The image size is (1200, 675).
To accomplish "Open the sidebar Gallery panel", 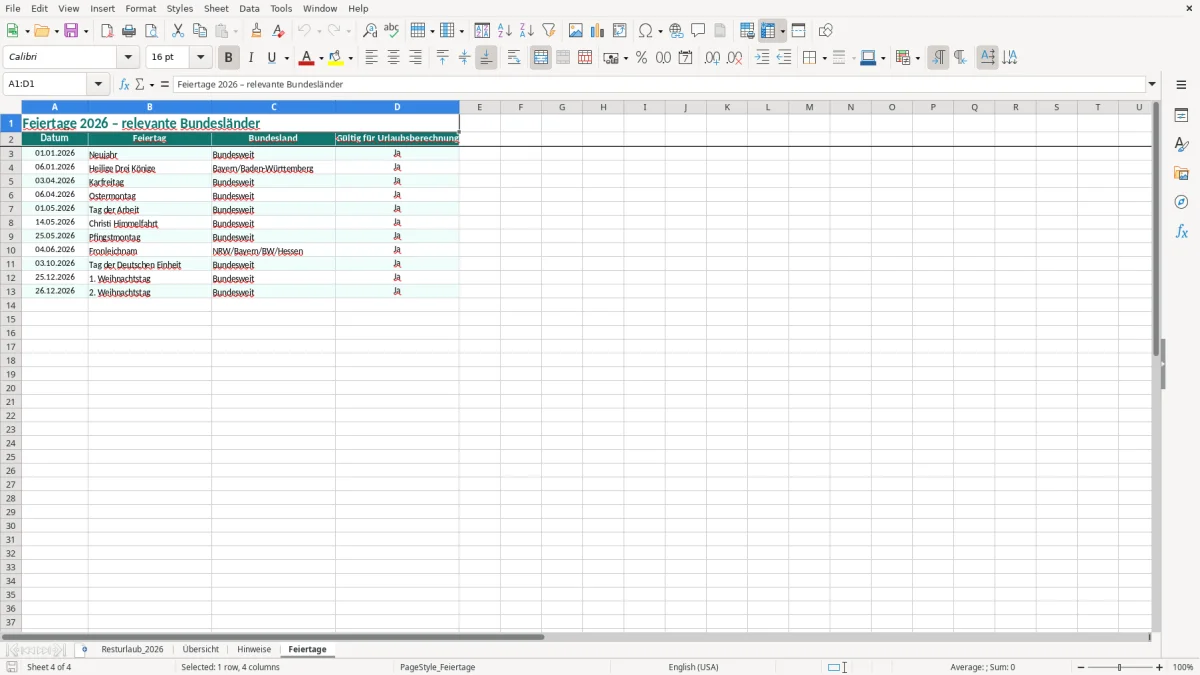I will pyautogui.click(x=1181, y=173).
